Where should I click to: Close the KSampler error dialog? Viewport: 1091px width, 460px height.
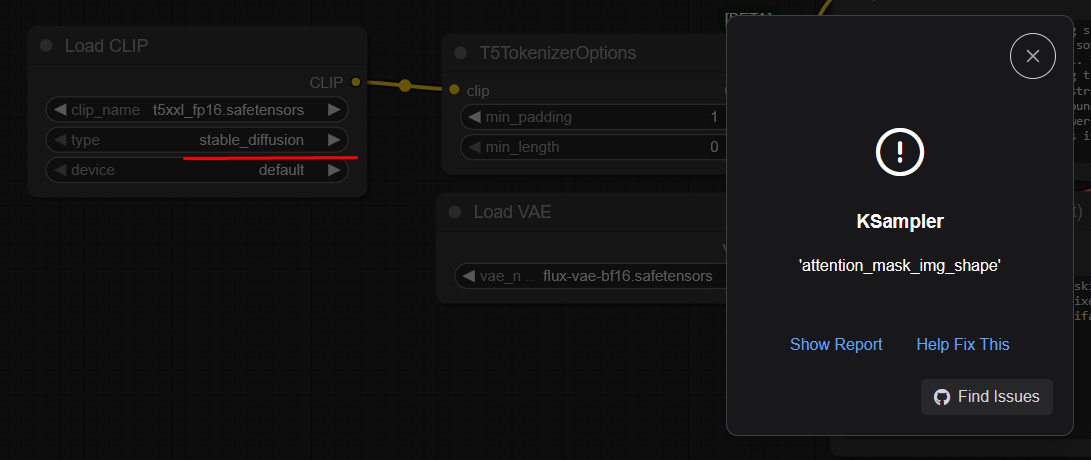pos(1033,56)
